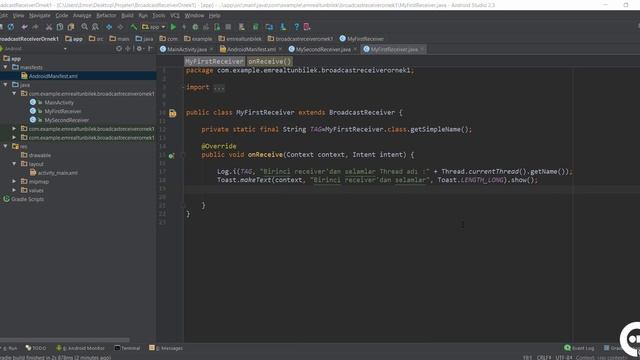640x360 pixels.
Task: Open the Android Monitor tool window
Action: (81, 348)
